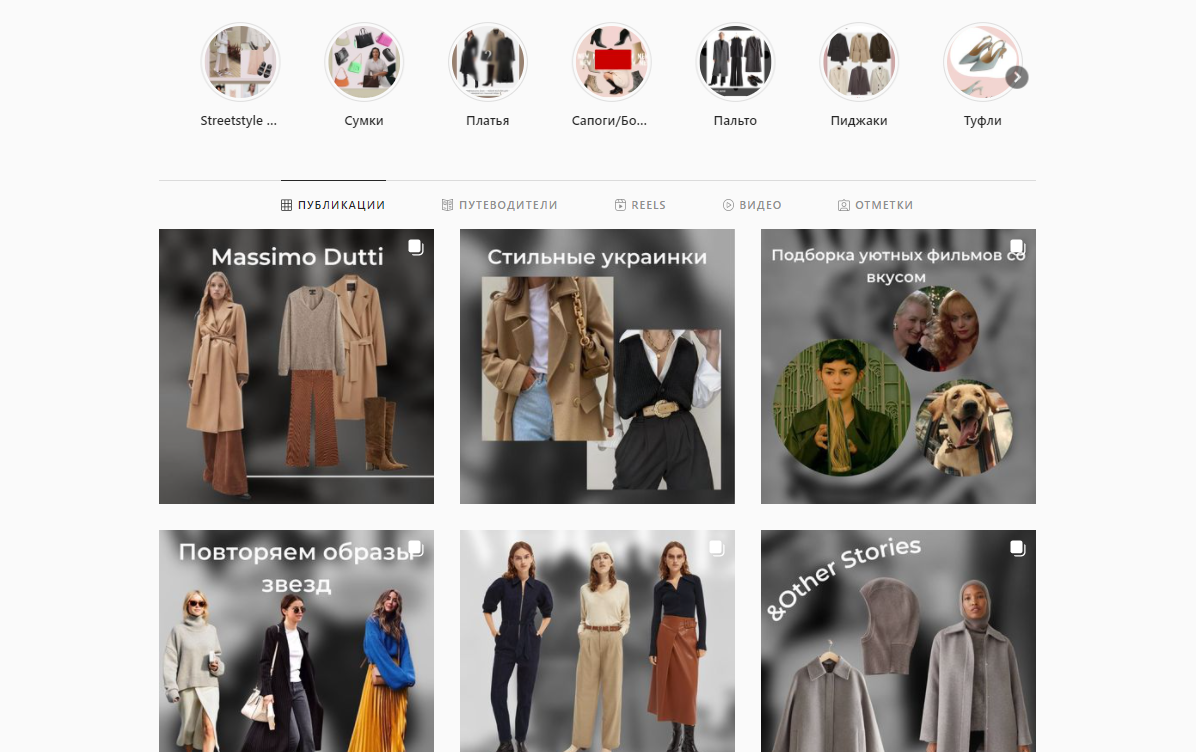Open the Streetstyle story highlight
The height and width of the screenshot is (752, 1196).
pyautogui.click(x=240, y=62)
